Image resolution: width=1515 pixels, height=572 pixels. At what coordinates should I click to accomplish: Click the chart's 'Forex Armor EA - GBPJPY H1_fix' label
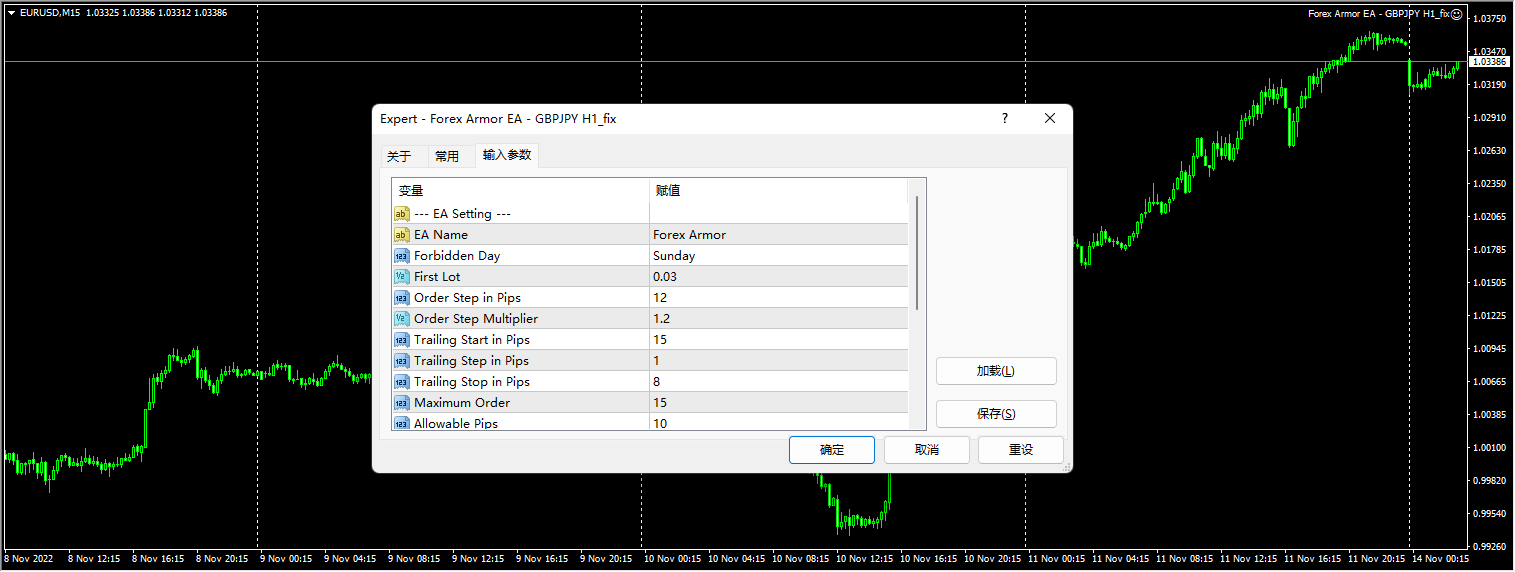(x=1379, y=14)
